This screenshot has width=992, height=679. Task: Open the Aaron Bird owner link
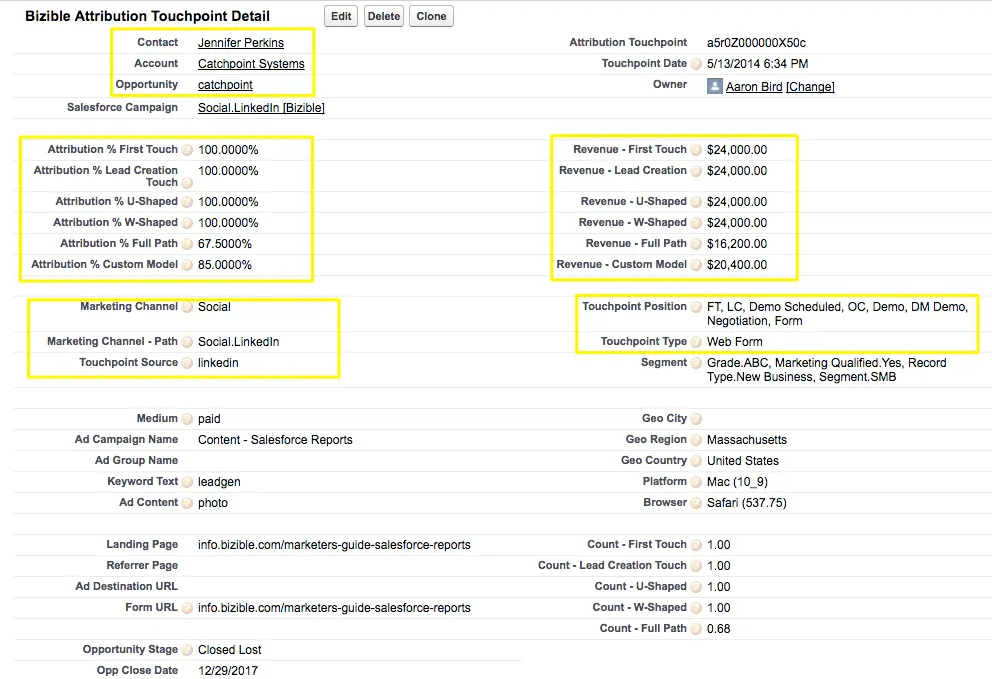coord(754,87)
